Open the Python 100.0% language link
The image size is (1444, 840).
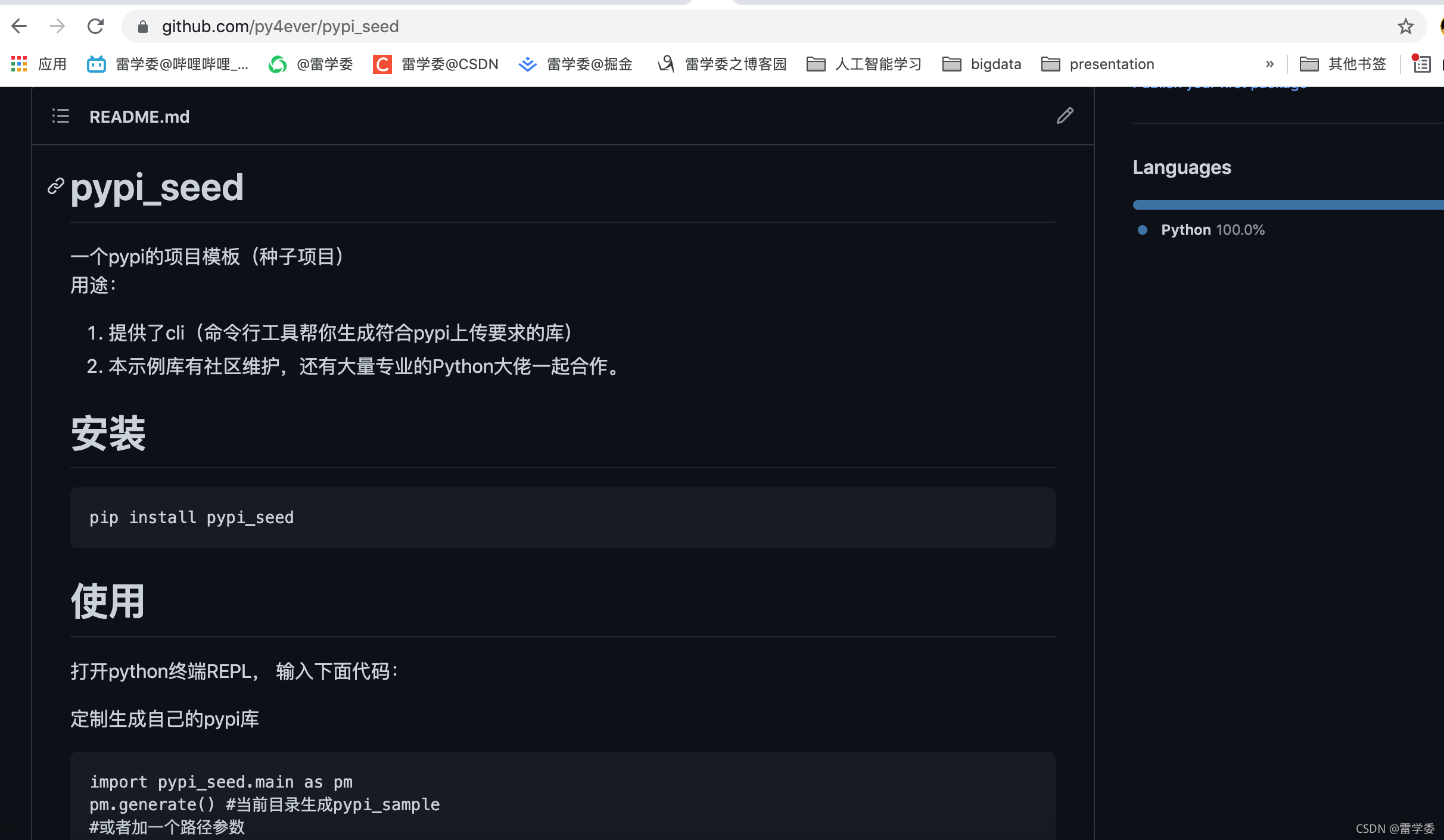[x=1213, y=230]
